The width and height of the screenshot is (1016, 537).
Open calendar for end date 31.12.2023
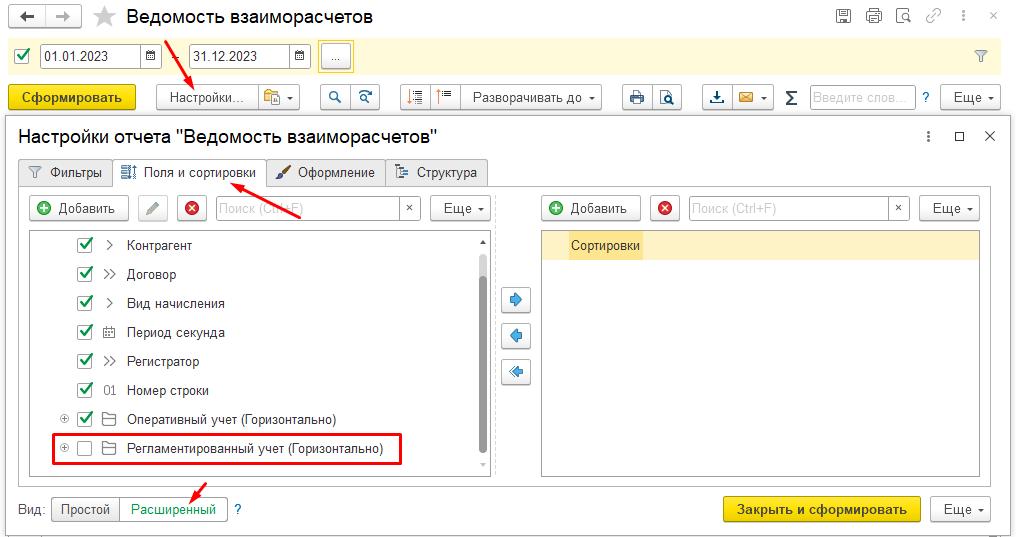click(x=299, y=56)
